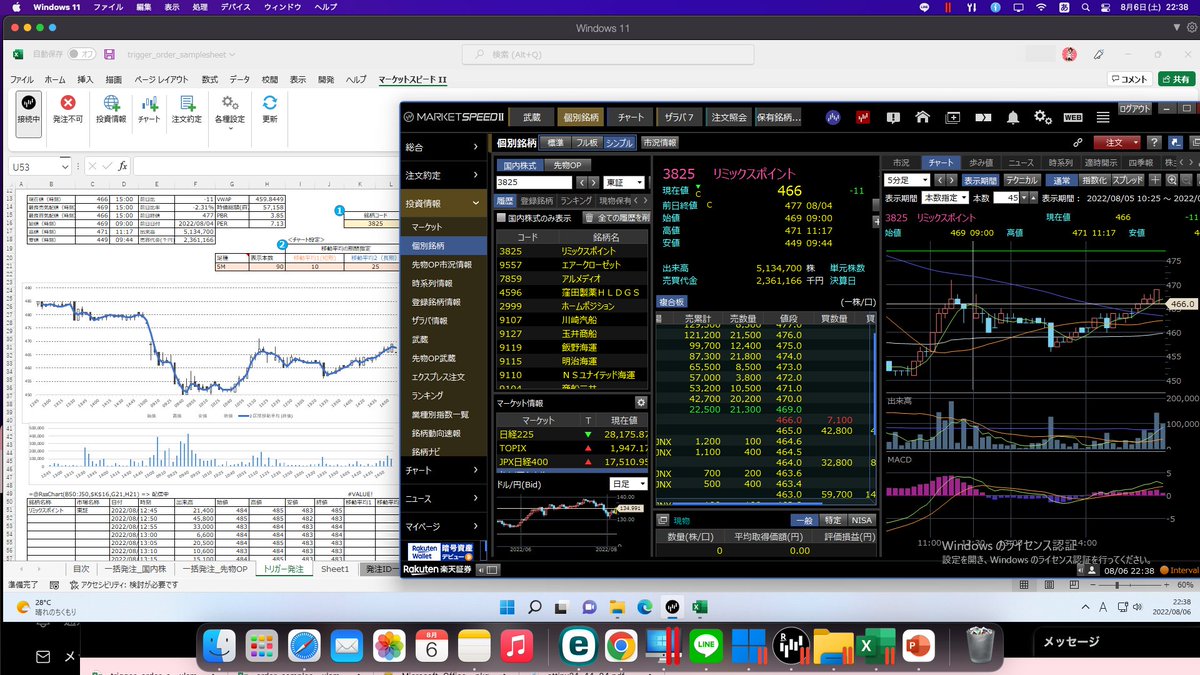Click the question mark help icon in Market Speed

(1154, 143)
